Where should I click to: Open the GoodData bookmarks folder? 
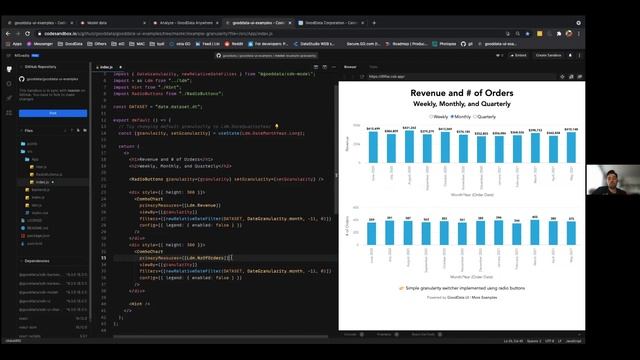pos(70,44)
